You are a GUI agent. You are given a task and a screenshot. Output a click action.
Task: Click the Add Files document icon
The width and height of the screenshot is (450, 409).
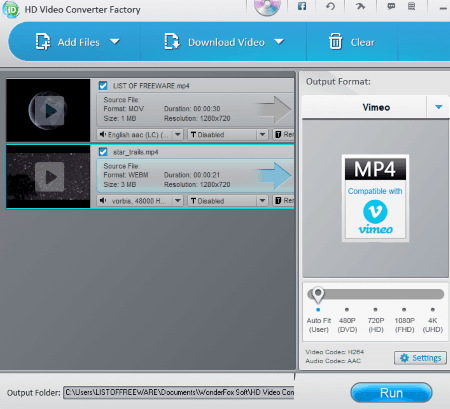[43, 42]
